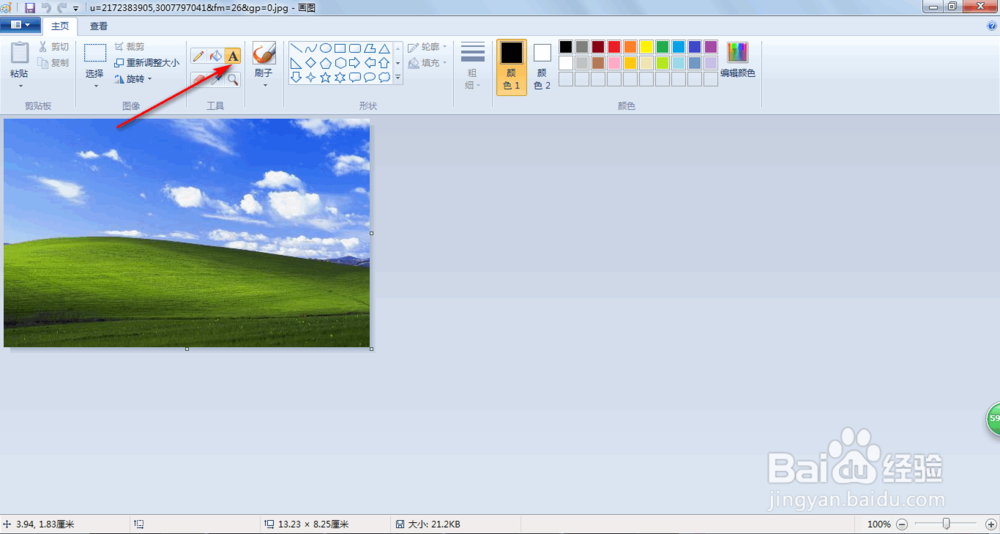This screenshot has width=1000, height=534.
Task: Click on the landscape image canvas
Action: coord(187,233)
